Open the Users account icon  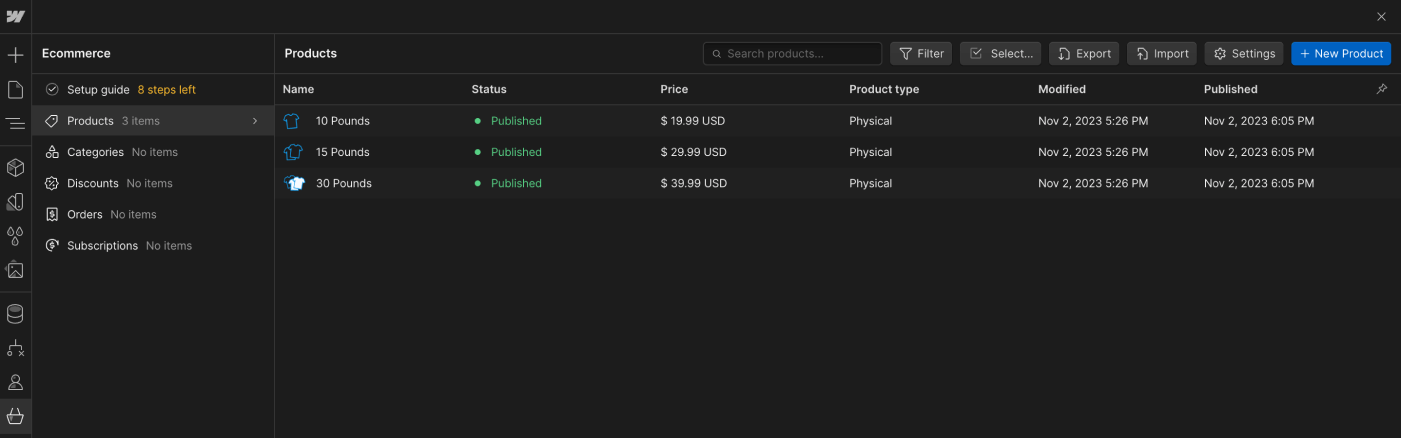click(x=15, y=382)
